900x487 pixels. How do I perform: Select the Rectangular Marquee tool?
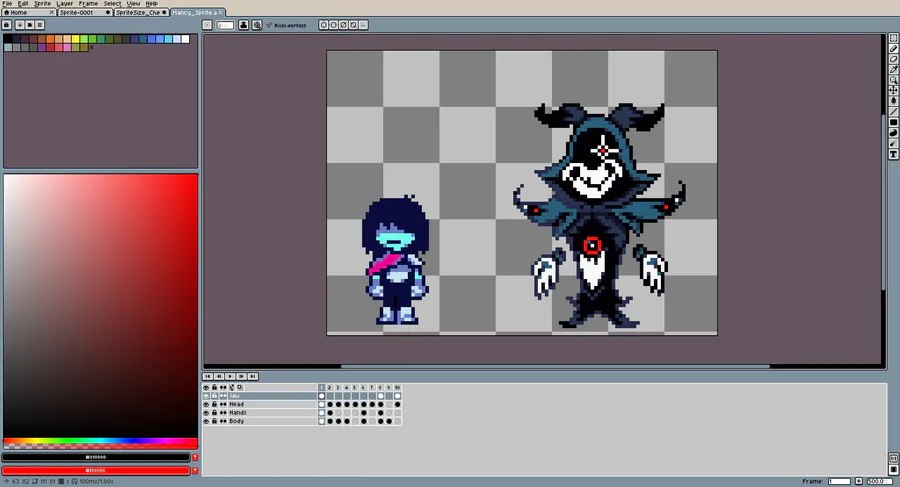coord(894,38)
